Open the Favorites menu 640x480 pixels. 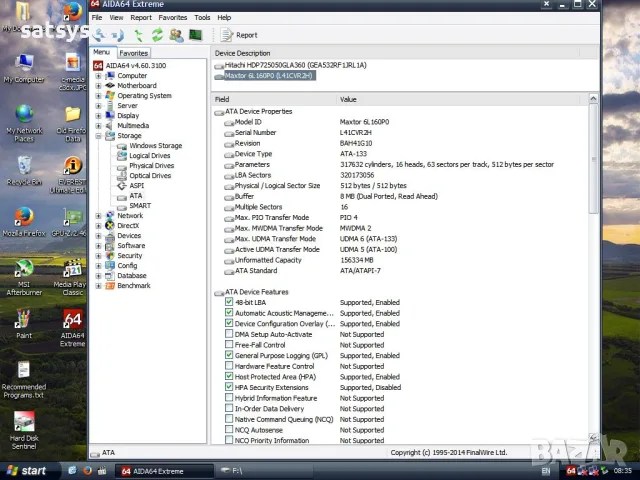point(173,18)
